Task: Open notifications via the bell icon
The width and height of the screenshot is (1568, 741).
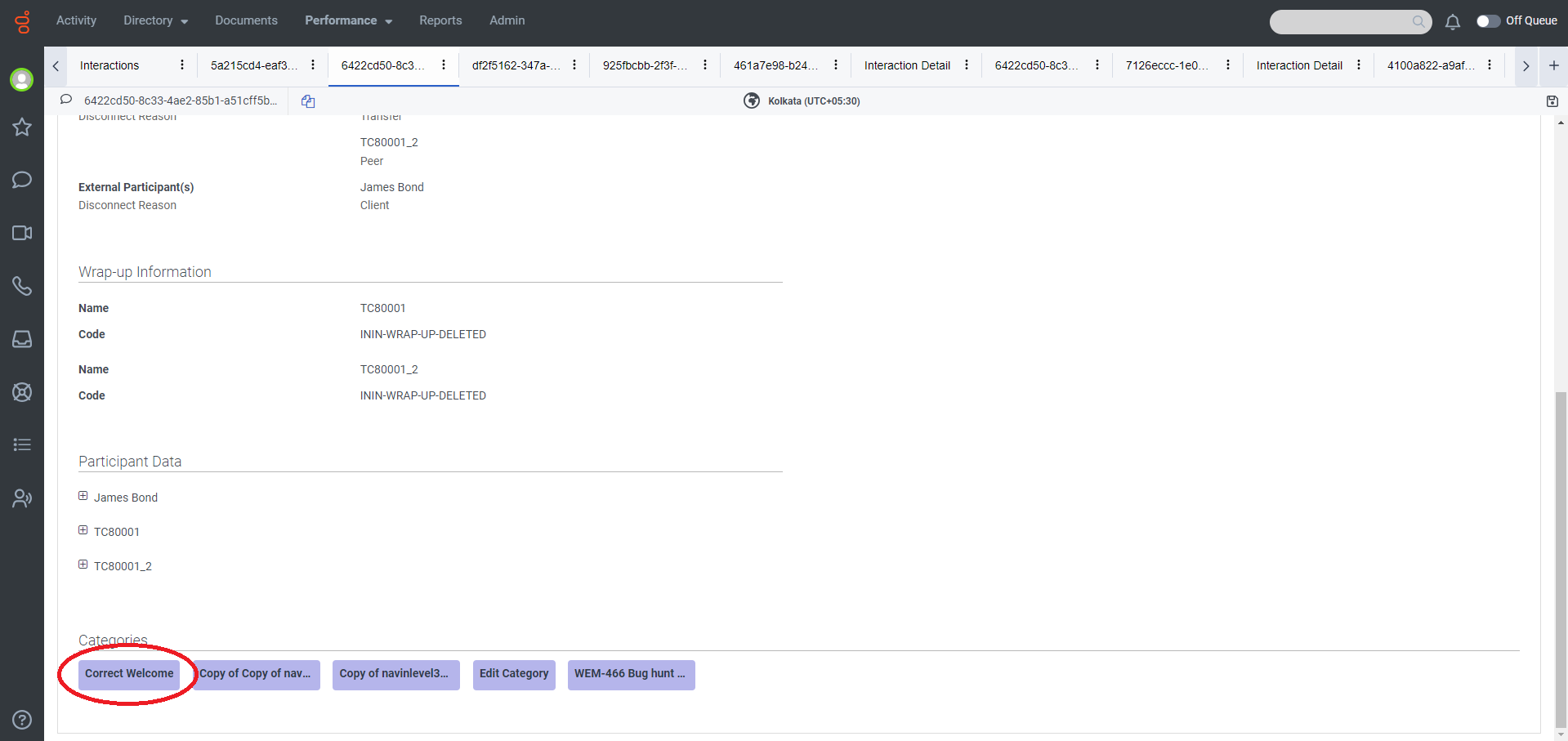Action: 1453,22
